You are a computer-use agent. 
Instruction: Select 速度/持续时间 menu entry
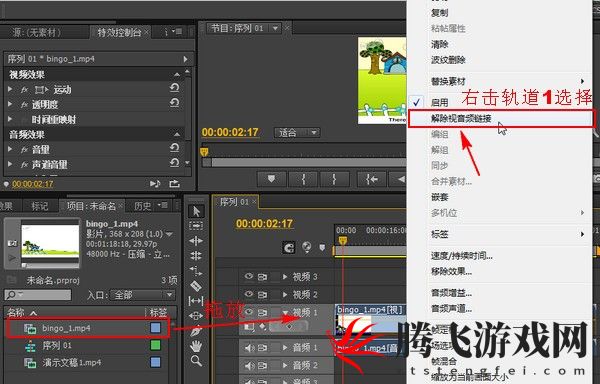[x=461, y=256]
